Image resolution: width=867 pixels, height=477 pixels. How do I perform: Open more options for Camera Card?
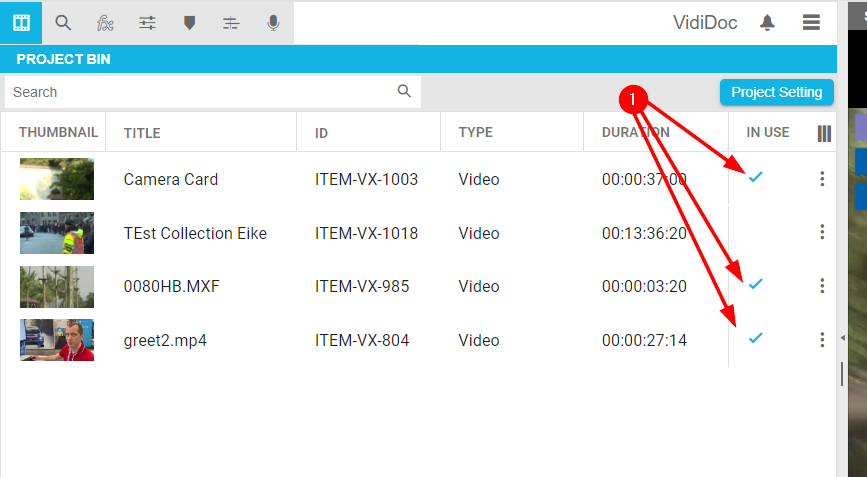tap(822, 179)
